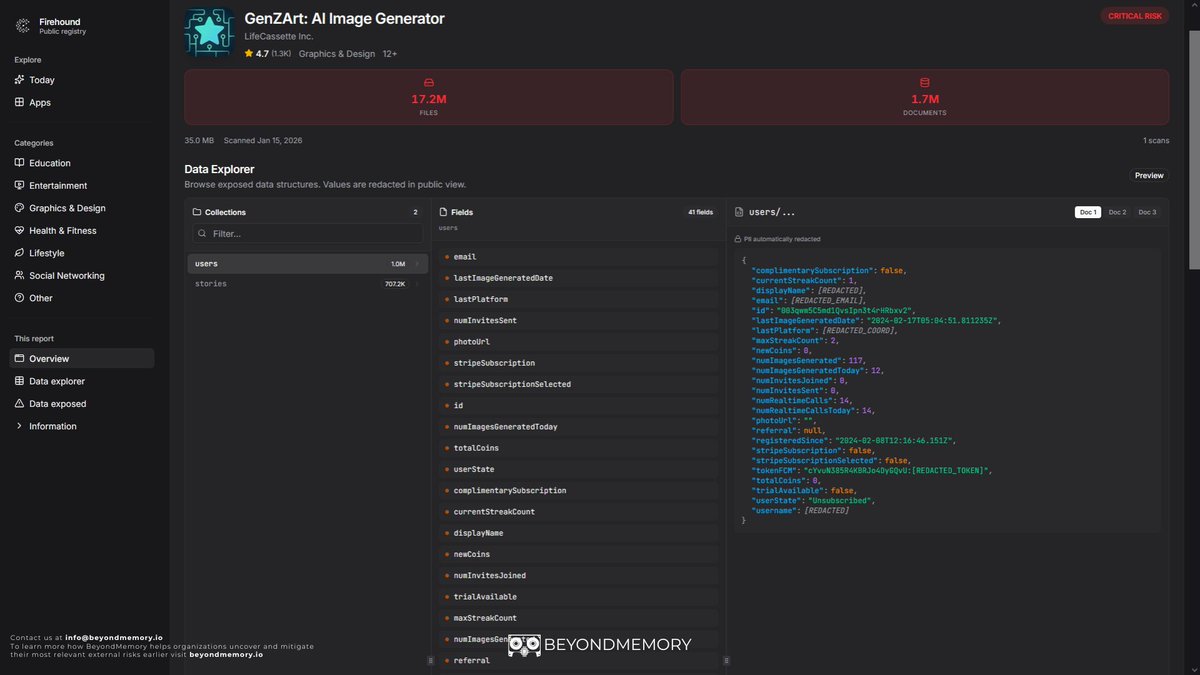Click the CRITICAL RISK badge
This screenshot has height=675, width=1200.
[1134, 16]
